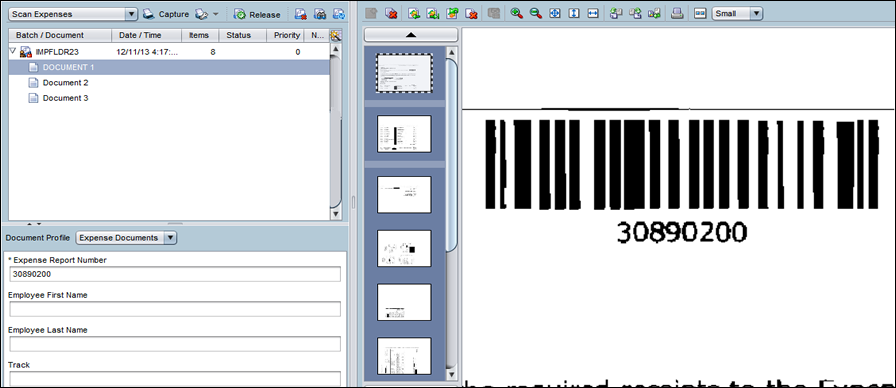Click the grayed page split icon

(x=493, y=13)
